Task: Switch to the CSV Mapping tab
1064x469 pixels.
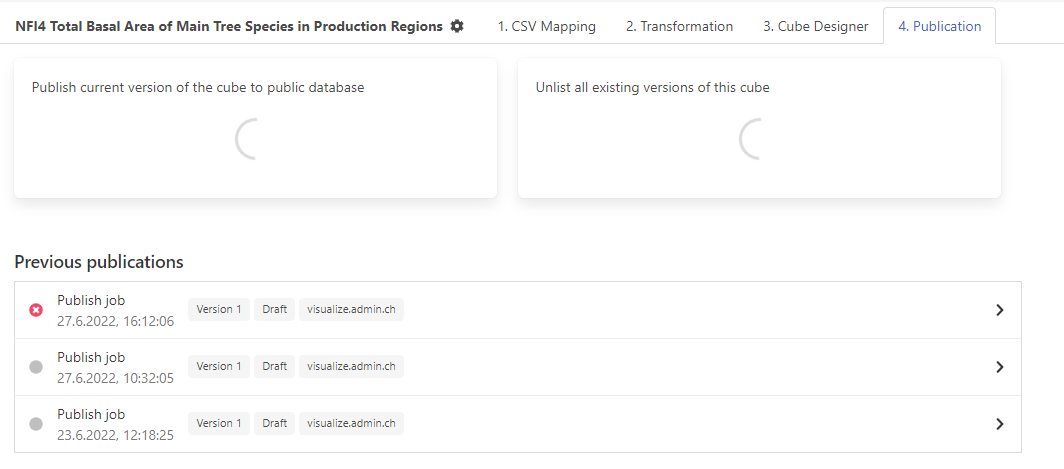Action: tap(546, 26)
